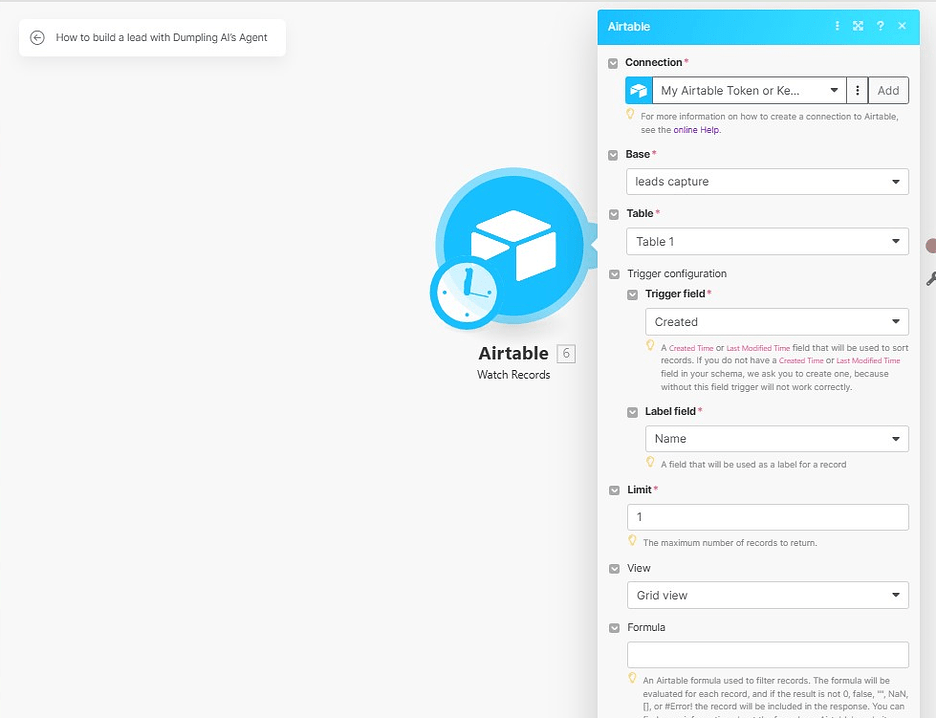936x718 pixels.
Task: Open the three-dot menu beside the connection selector
Action: 857,90
